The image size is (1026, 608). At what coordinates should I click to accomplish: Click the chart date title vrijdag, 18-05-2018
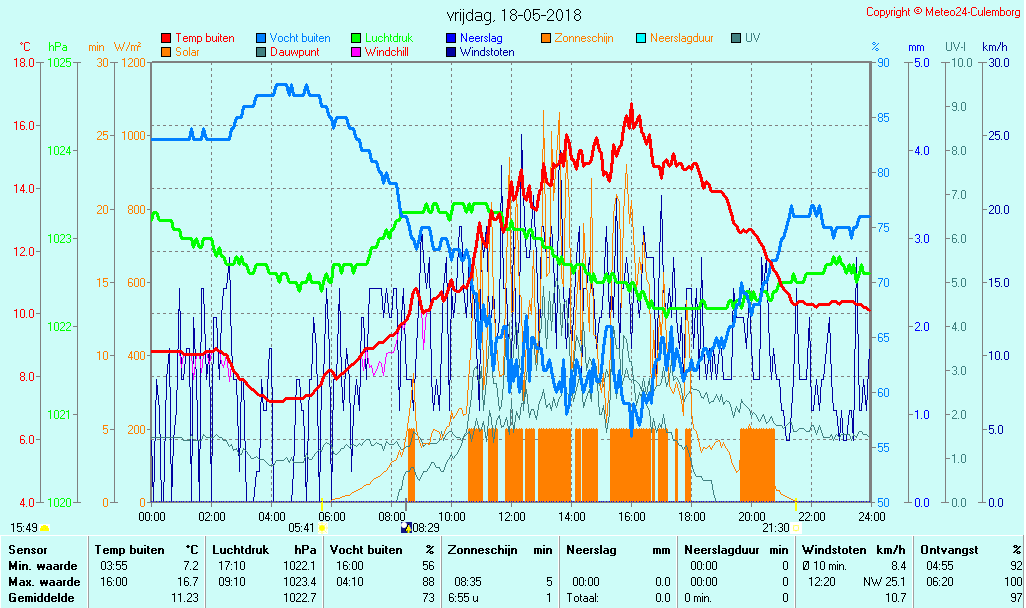[513, 16]
